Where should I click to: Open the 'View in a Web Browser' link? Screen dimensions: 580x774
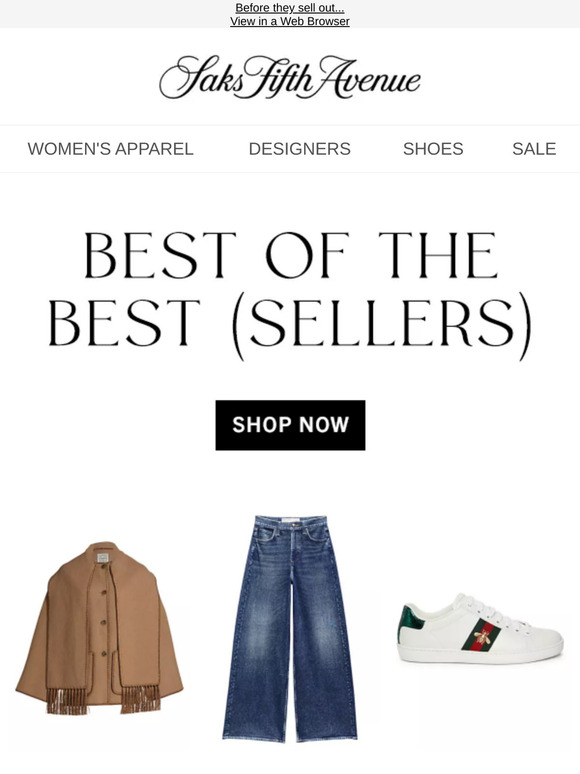(x=290, y=21)
